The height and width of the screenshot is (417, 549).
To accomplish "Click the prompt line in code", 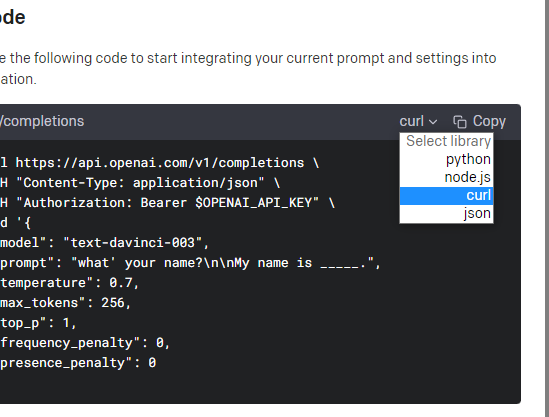I will 190,263.
